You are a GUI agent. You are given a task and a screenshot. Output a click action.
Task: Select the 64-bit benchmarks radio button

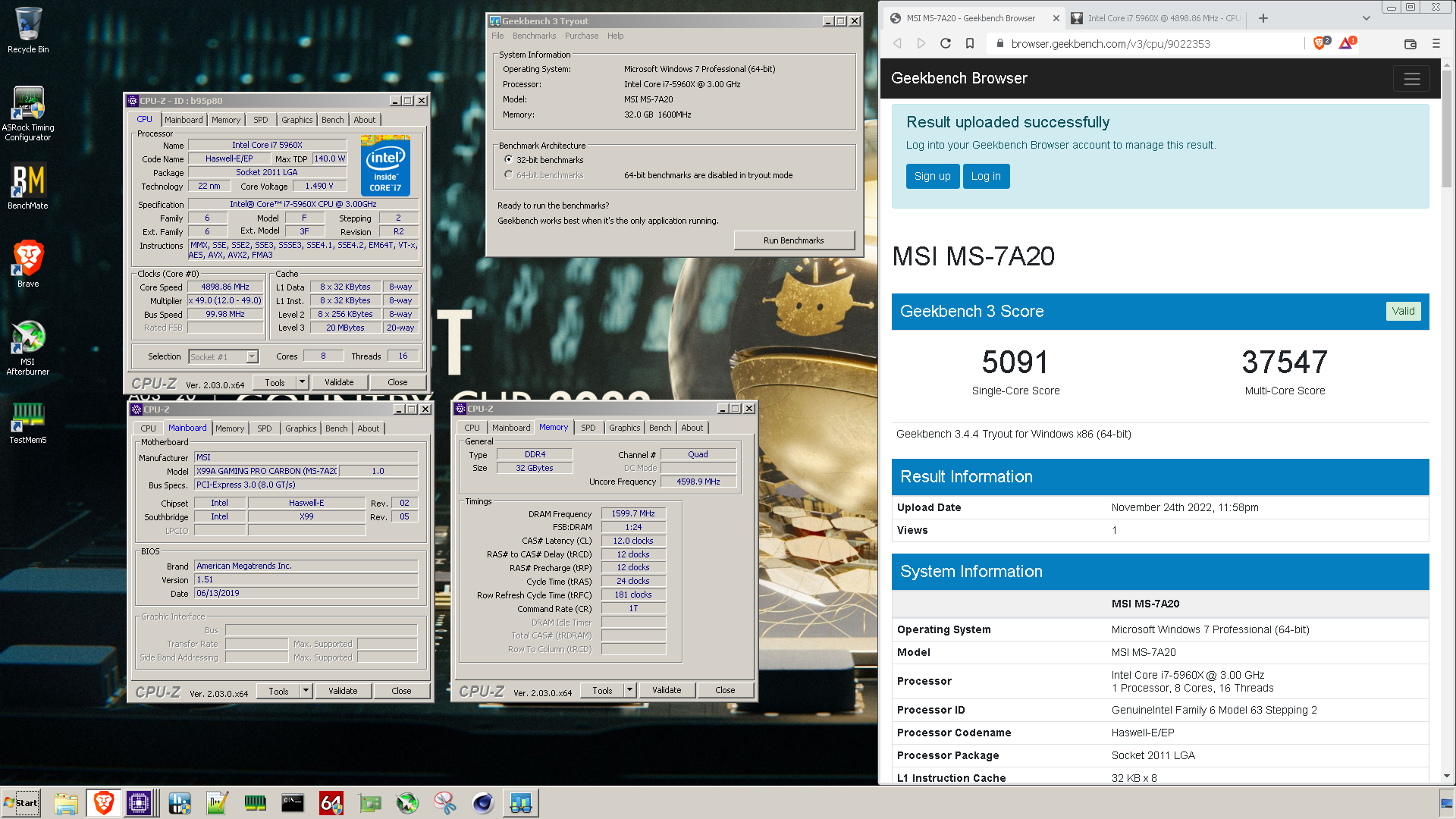[x=509, y=175]
